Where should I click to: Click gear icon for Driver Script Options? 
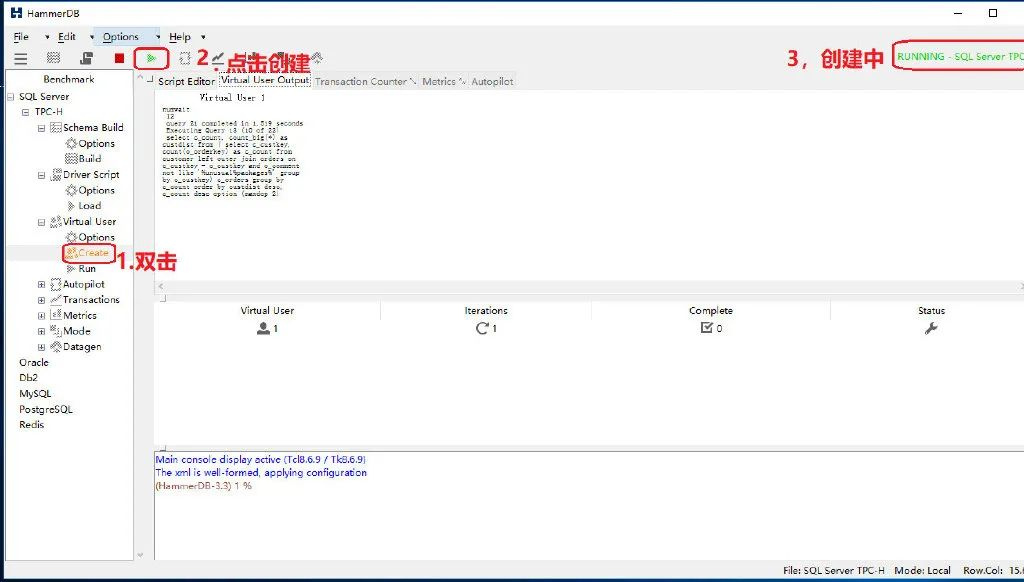coord(71,190)
